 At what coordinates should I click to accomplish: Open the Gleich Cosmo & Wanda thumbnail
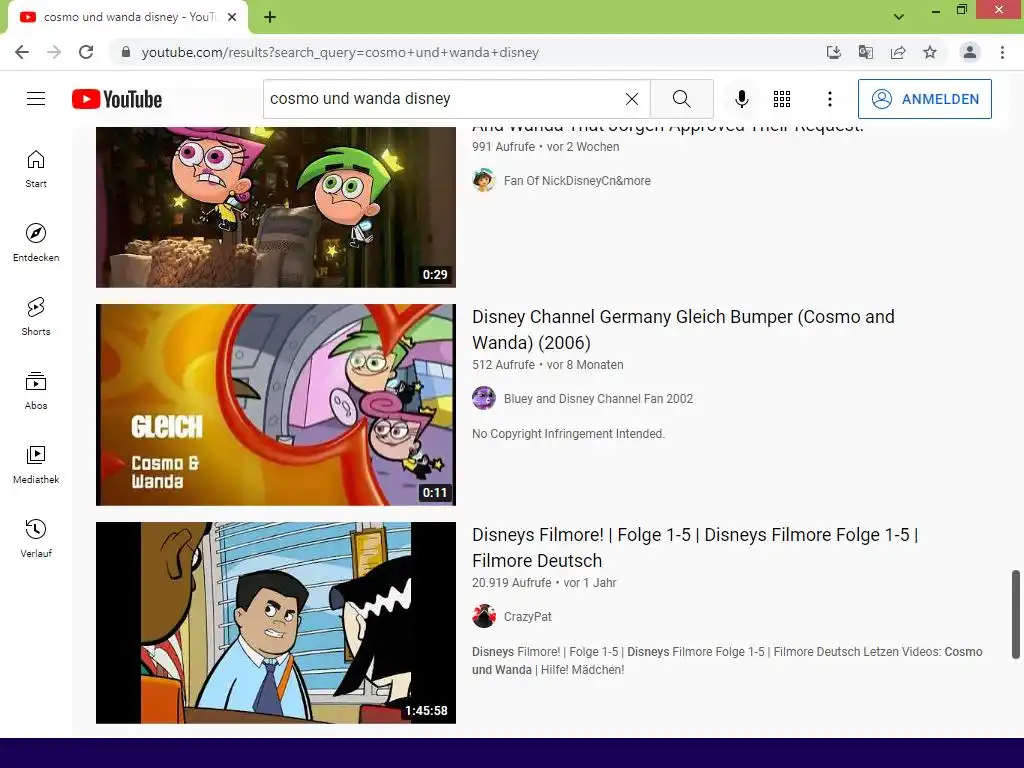(x=276, y=405)
